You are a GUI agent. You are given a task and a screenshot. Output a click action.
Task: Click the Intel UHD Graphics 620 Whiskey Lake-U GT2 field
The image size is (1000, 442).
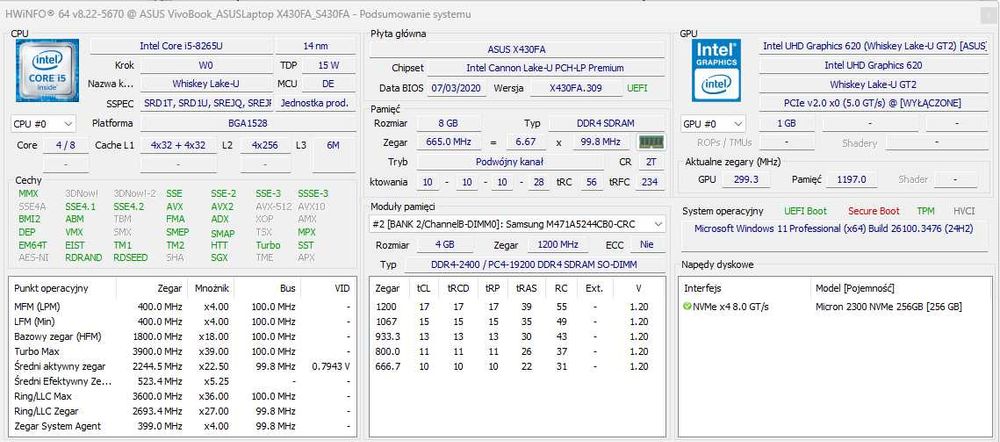coord(874,46)
